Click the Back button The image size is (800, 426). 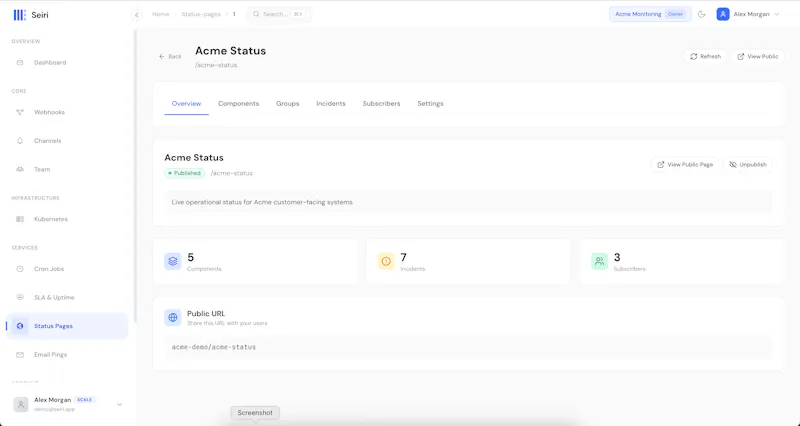pos(170,57)
